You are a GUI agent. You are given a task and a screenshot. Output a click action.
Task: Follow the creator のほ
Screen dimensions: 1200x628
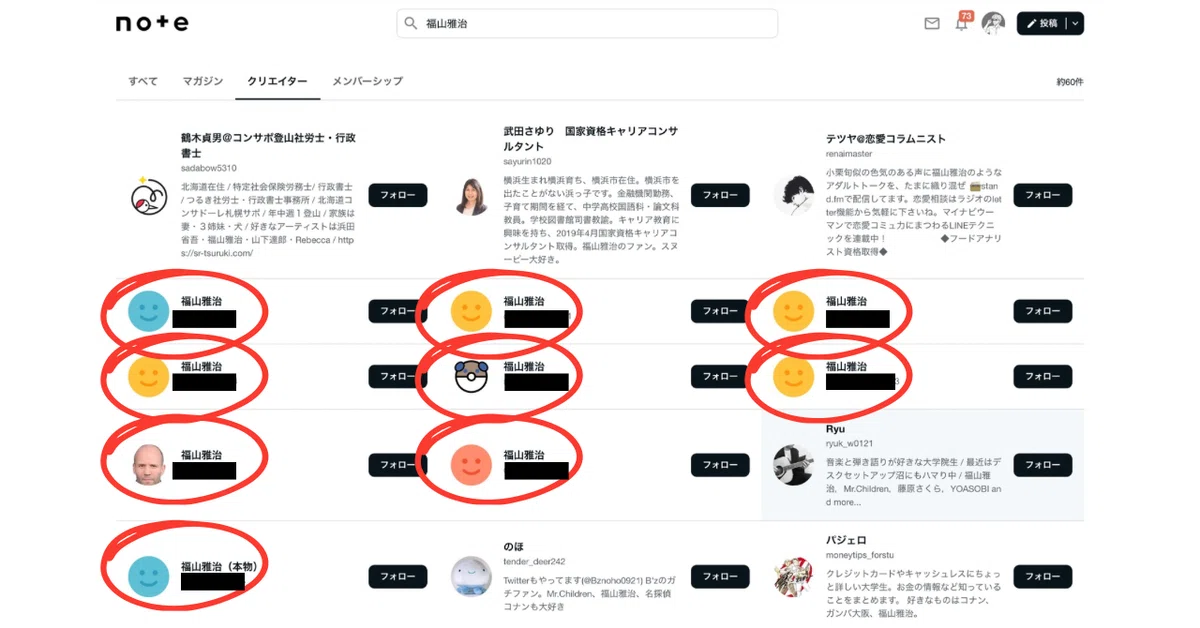pos(720,577)
